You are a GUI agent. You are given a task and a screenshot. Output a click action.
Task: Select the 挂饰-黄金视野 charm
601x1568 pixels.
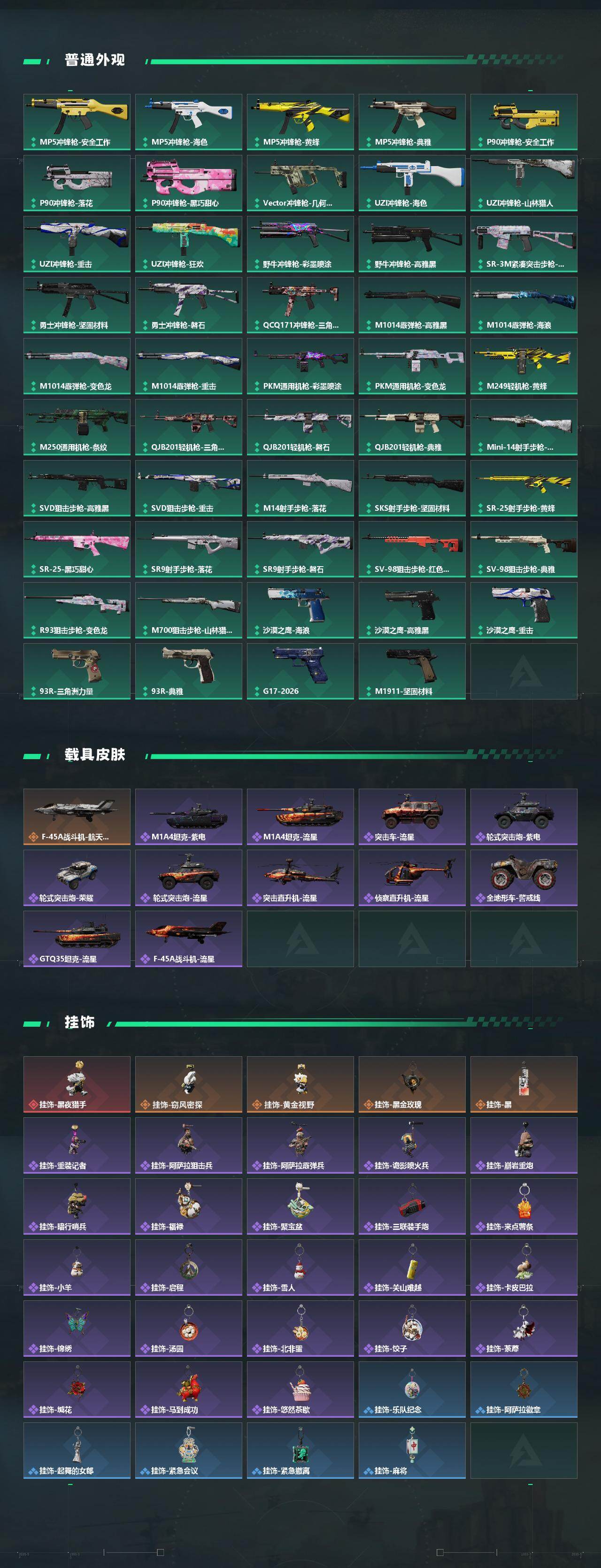click(300, 1085)
